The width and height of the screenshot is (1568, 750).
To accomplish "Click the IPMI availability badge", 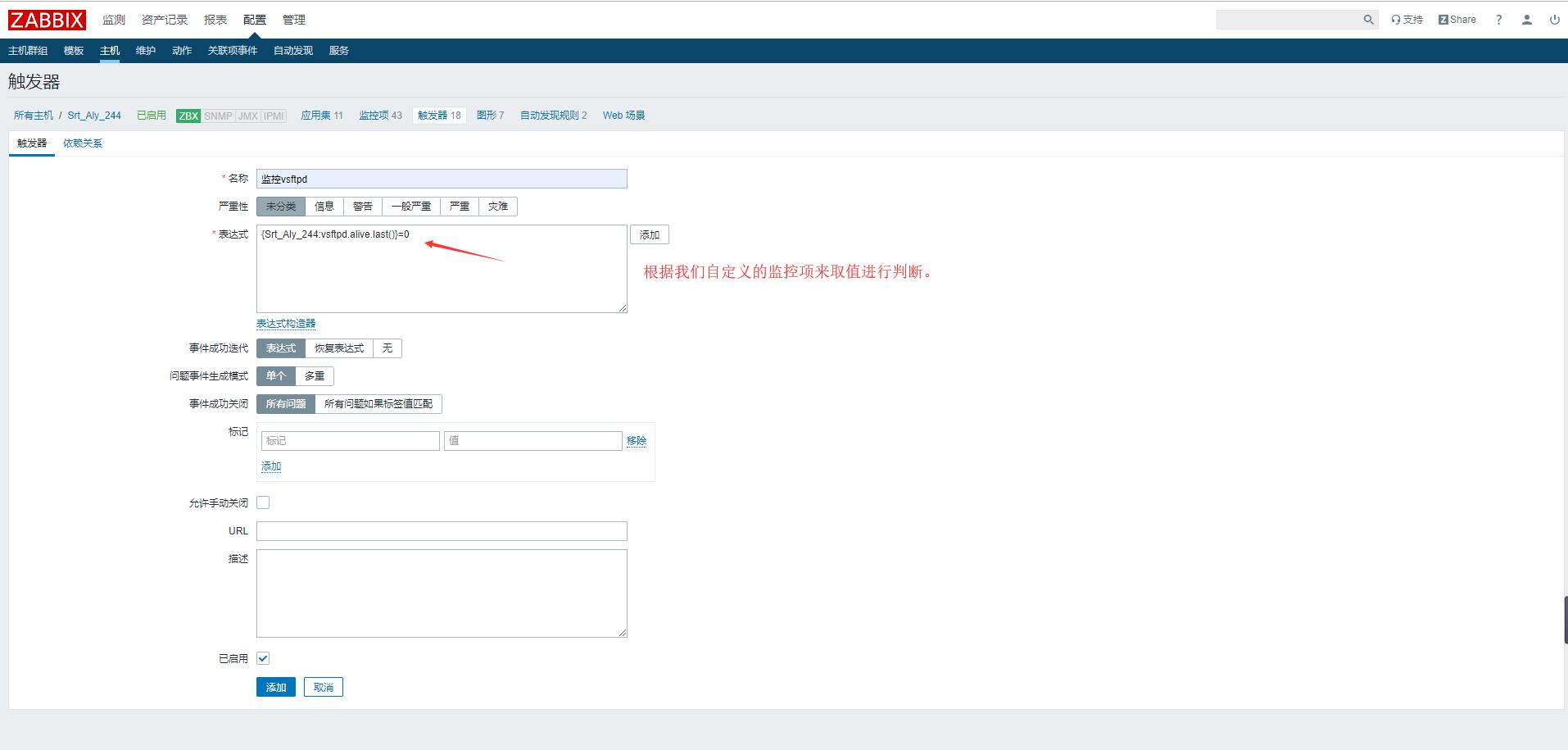I will [274, 116].
